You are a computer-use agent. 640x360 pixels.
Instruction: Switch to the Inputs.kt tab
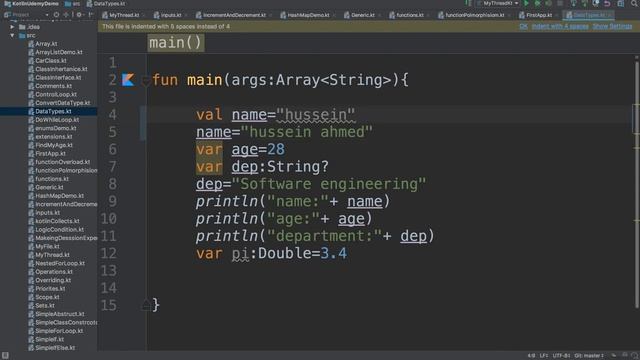point(170,15)
